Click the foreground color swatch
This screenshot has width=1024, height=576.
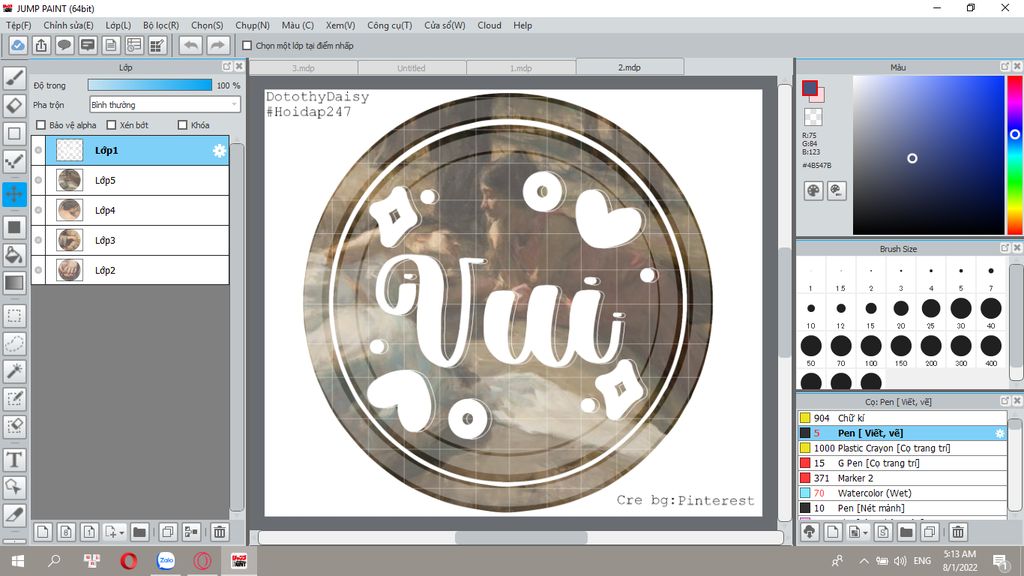(810, 88)
